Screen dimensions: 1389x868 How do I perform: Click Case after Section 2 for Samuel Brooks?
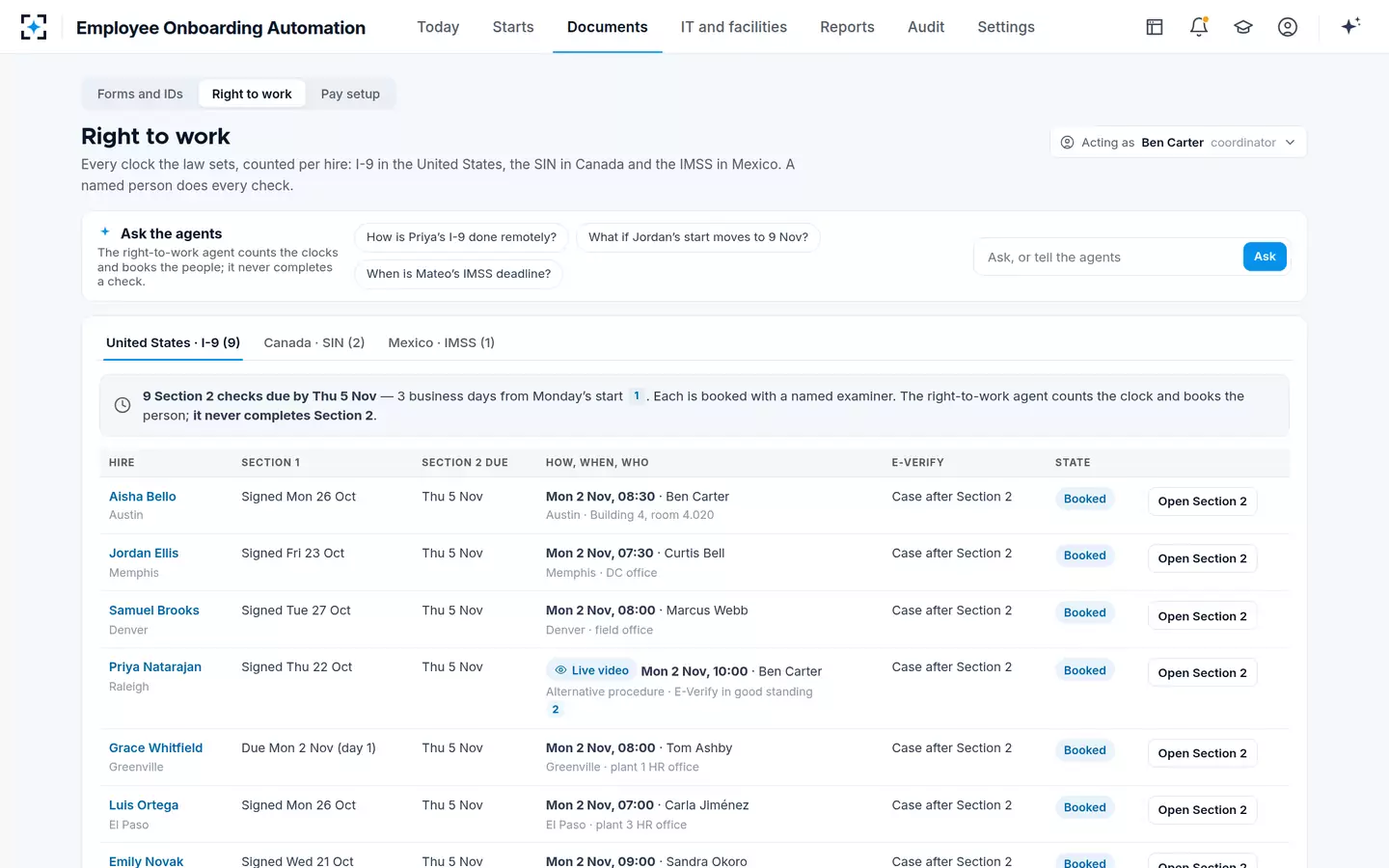[952, 610]
